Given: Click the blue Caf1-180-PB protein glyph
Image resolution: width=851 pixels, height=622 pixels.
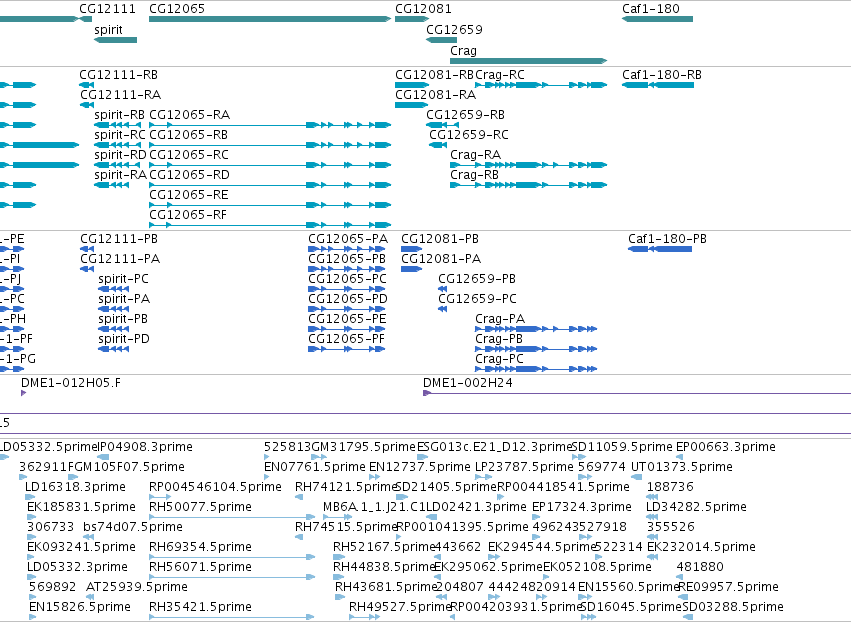Looking at the screenshot, I should pos(660,249).
